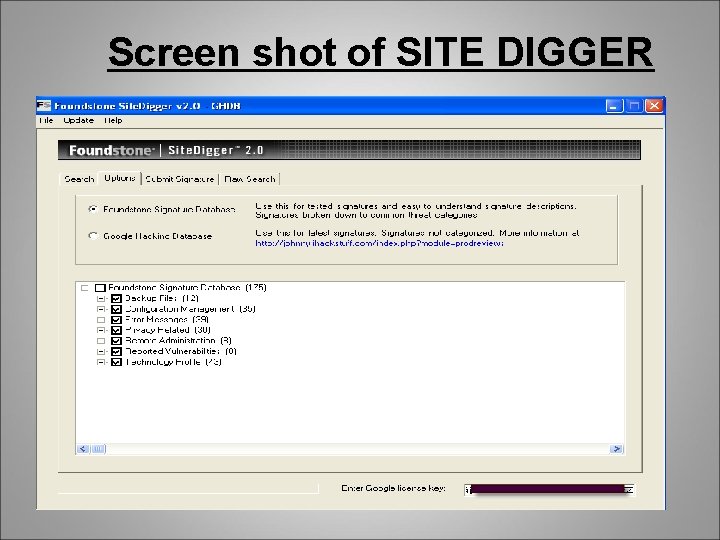720x540 pixels.
Task: Expand the Remote Administration tree node
Action: 101,341
